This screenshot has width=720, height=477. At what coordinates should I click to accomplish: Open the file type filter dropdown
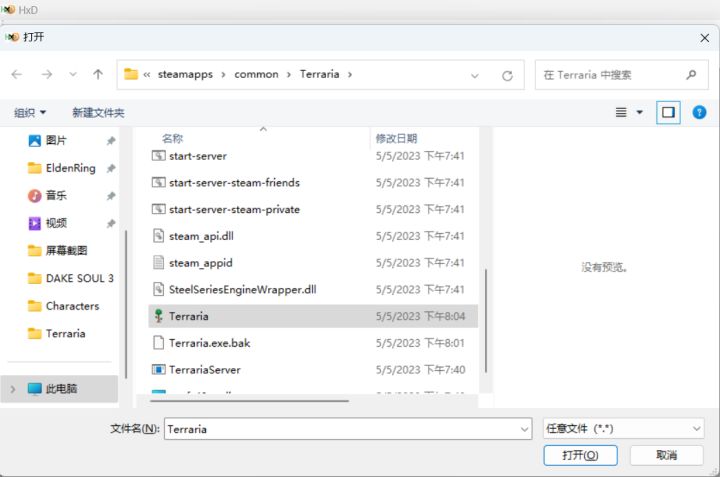pos(623,429)
